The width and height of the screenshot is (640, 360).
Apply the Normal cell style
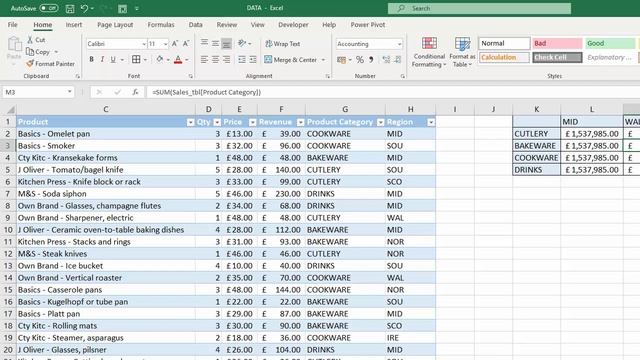(x=504, y=43)
